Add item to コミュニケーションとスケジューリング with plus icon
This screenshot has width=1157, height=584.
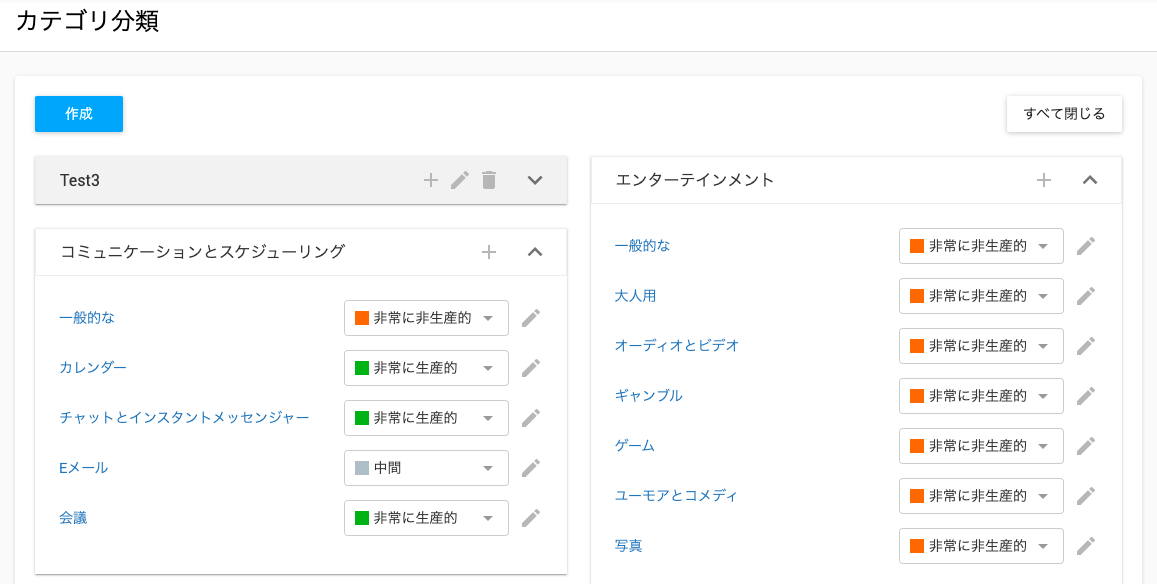[x=488, y=253]
